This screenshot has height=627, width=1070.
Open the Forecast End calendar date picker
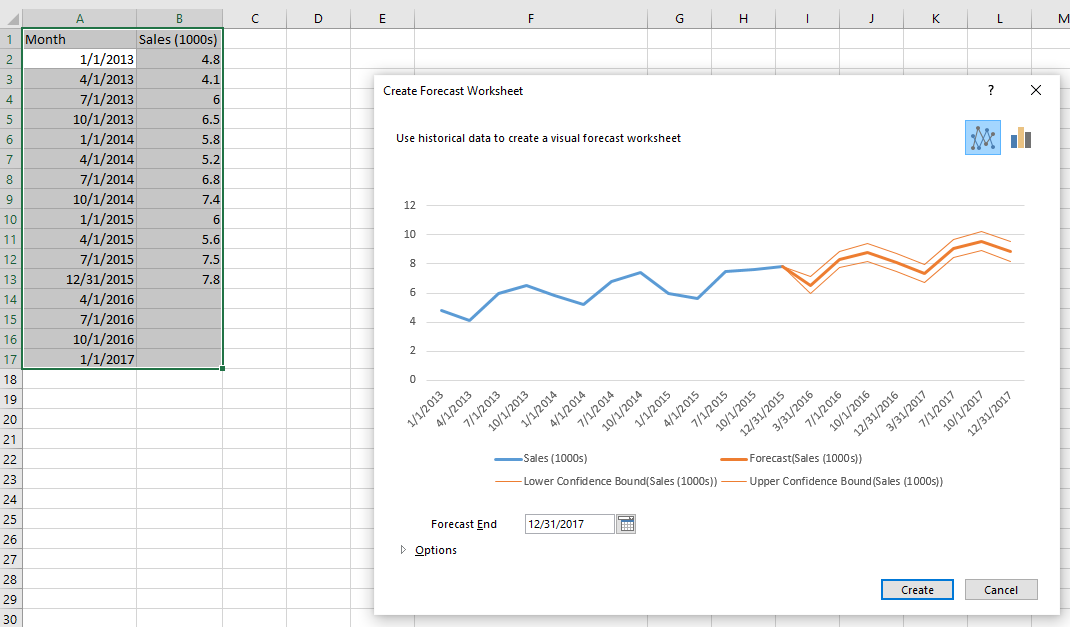point(626,524)
